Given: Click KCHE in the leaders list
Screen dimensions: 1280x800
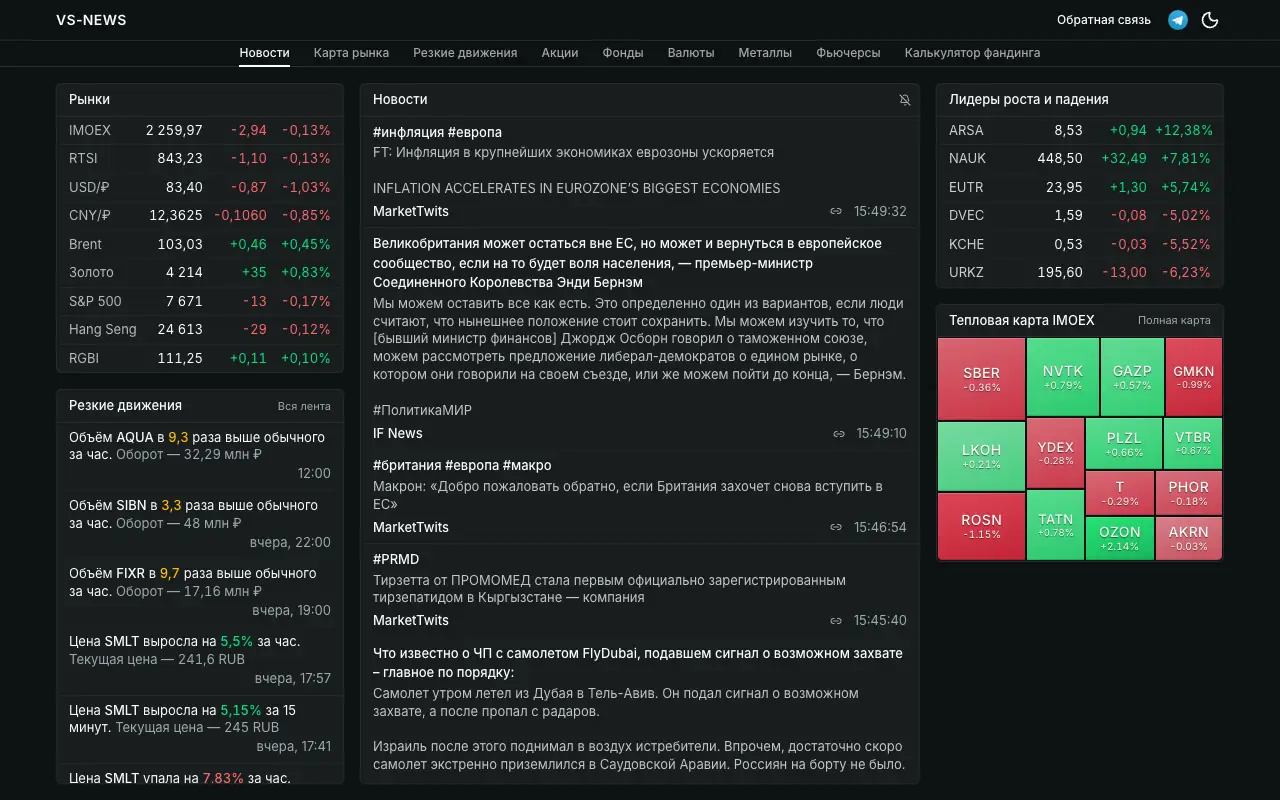Looking at the screenshot, I should pyautogui.click(x=1080, y=244).
